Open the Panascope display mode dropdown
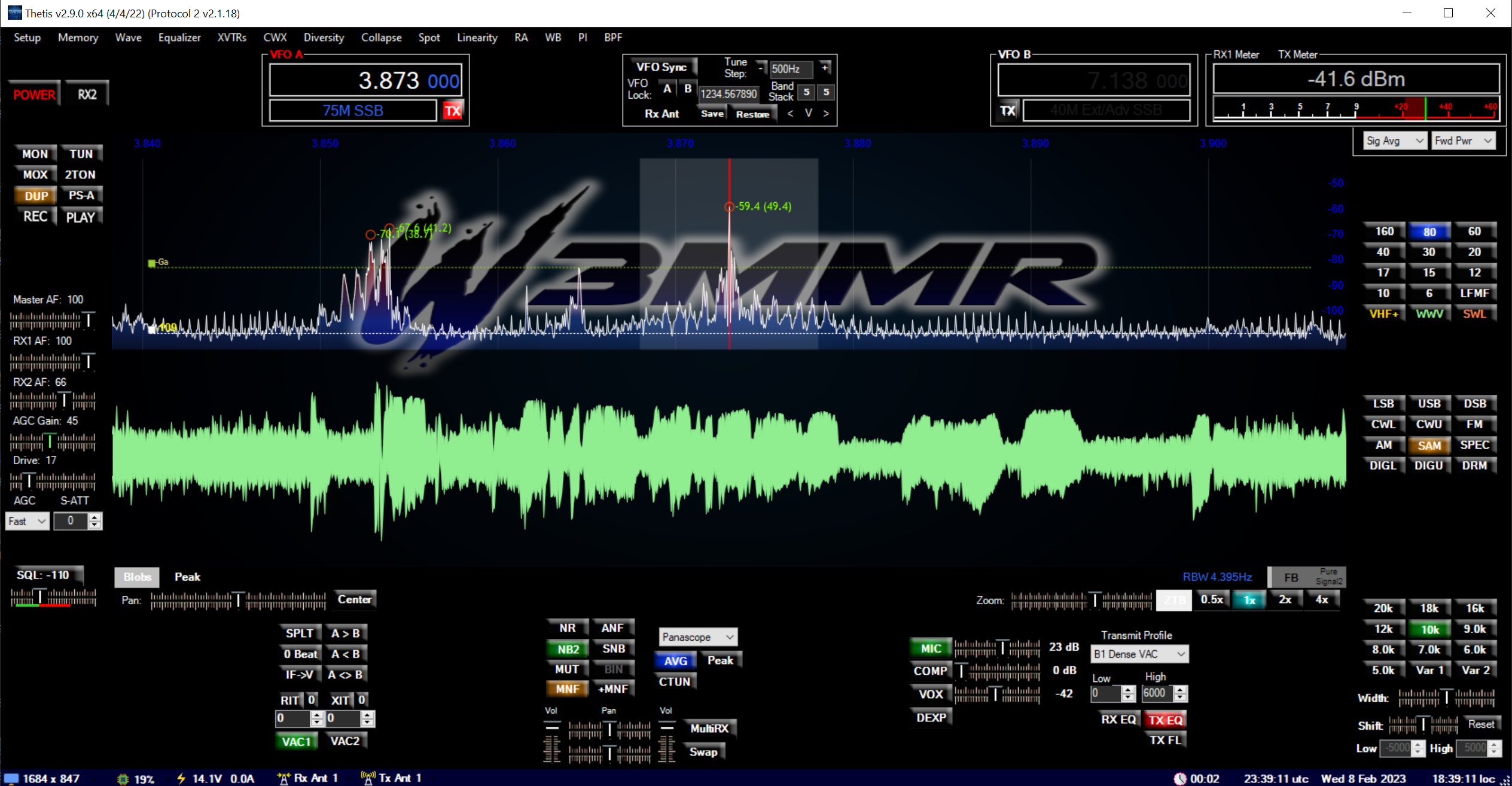The width and height of the screenshot is (1512, 786). 697,637
